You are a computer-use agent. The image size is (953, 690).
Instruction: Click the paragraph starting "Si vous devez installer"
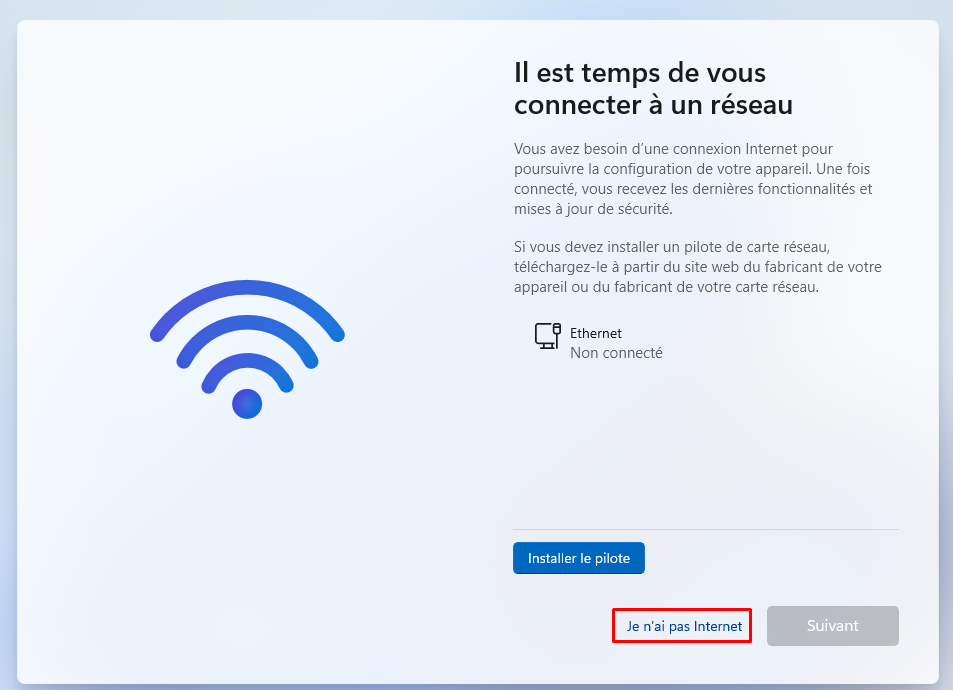[698, 267]
